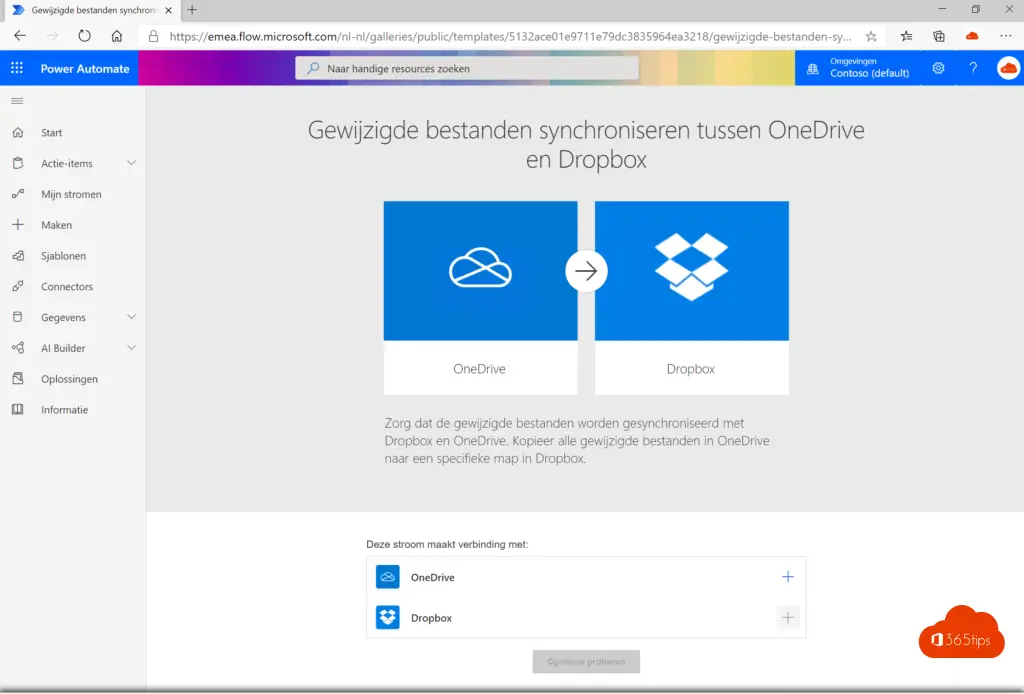Click the Gegevens database icon
1024x694 pixels.
coord(18,317)
